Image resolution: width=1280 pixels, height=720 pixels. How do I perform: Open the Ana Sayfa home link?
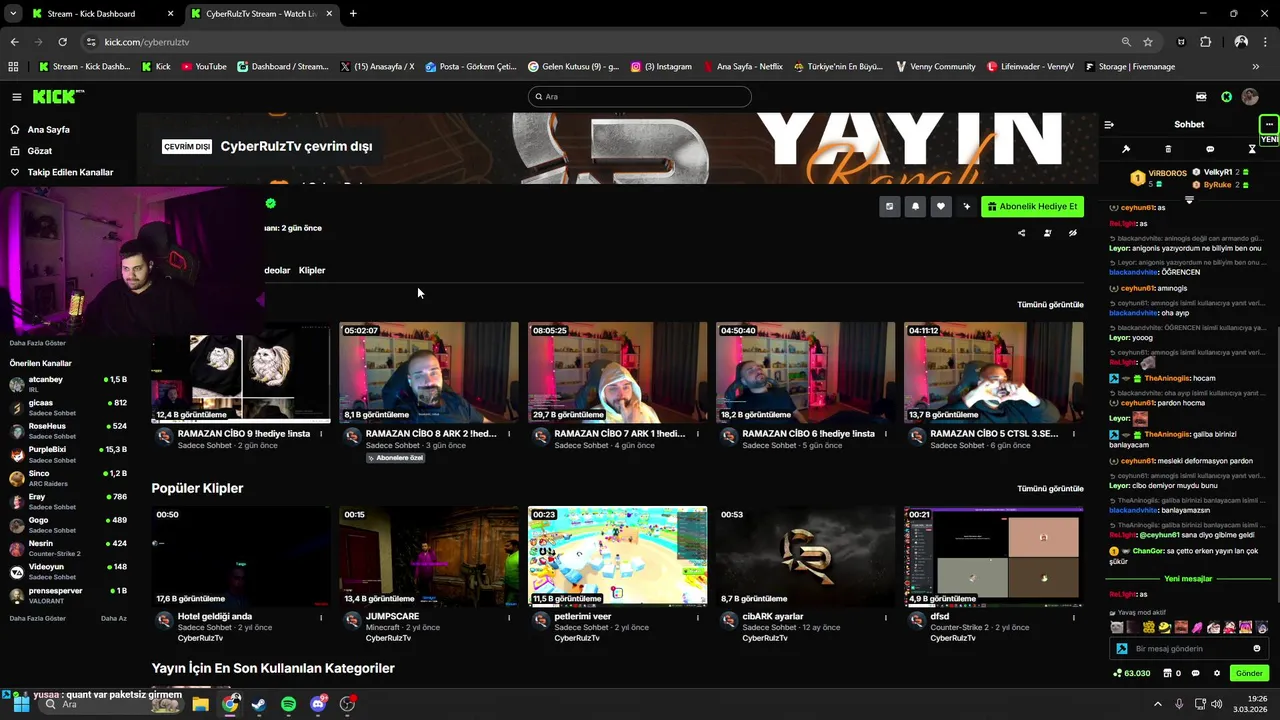[x=40, y=130]
